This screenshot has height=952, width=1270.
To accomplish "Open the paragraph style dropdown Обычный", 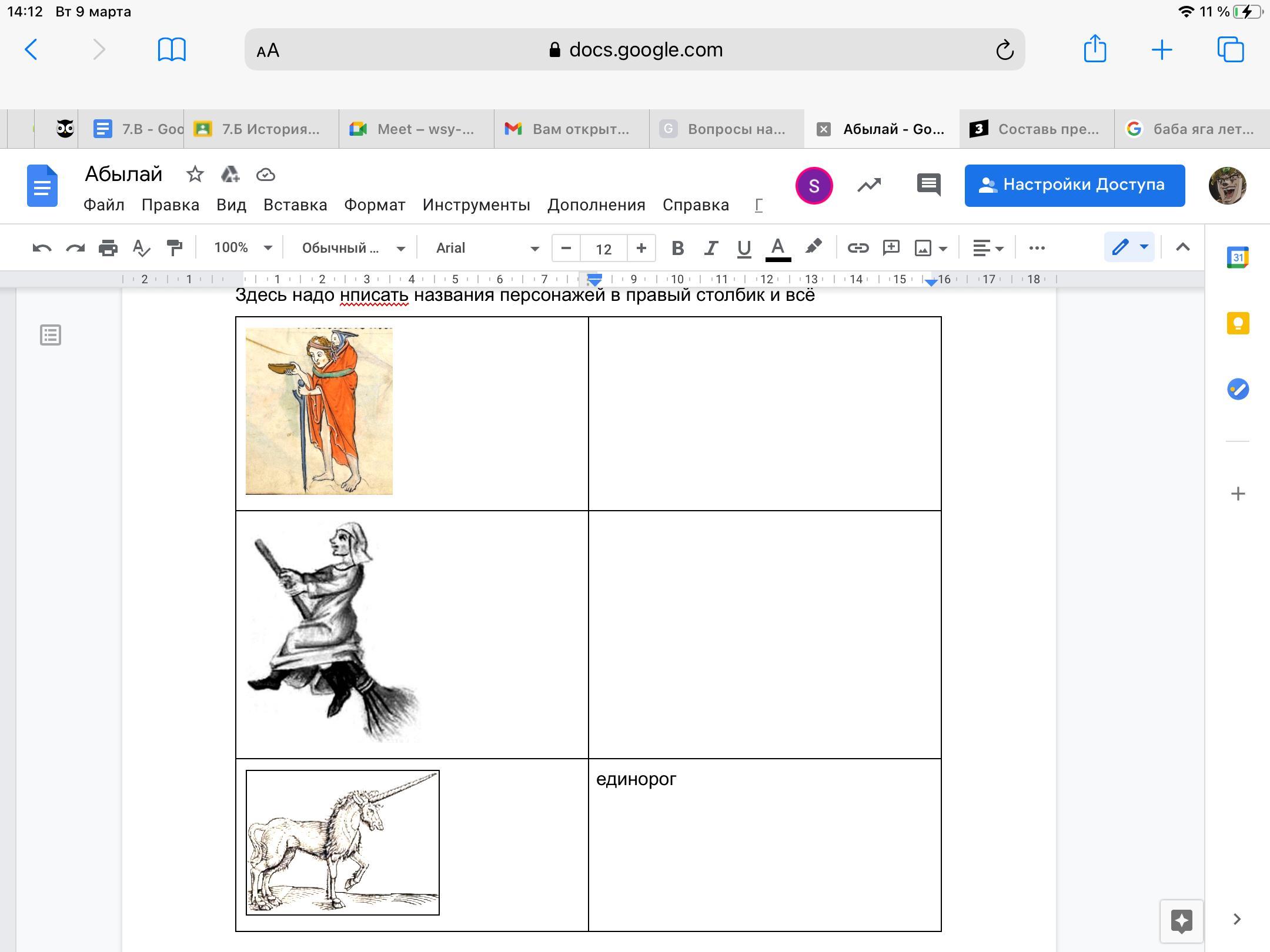I will coord(353,248).
